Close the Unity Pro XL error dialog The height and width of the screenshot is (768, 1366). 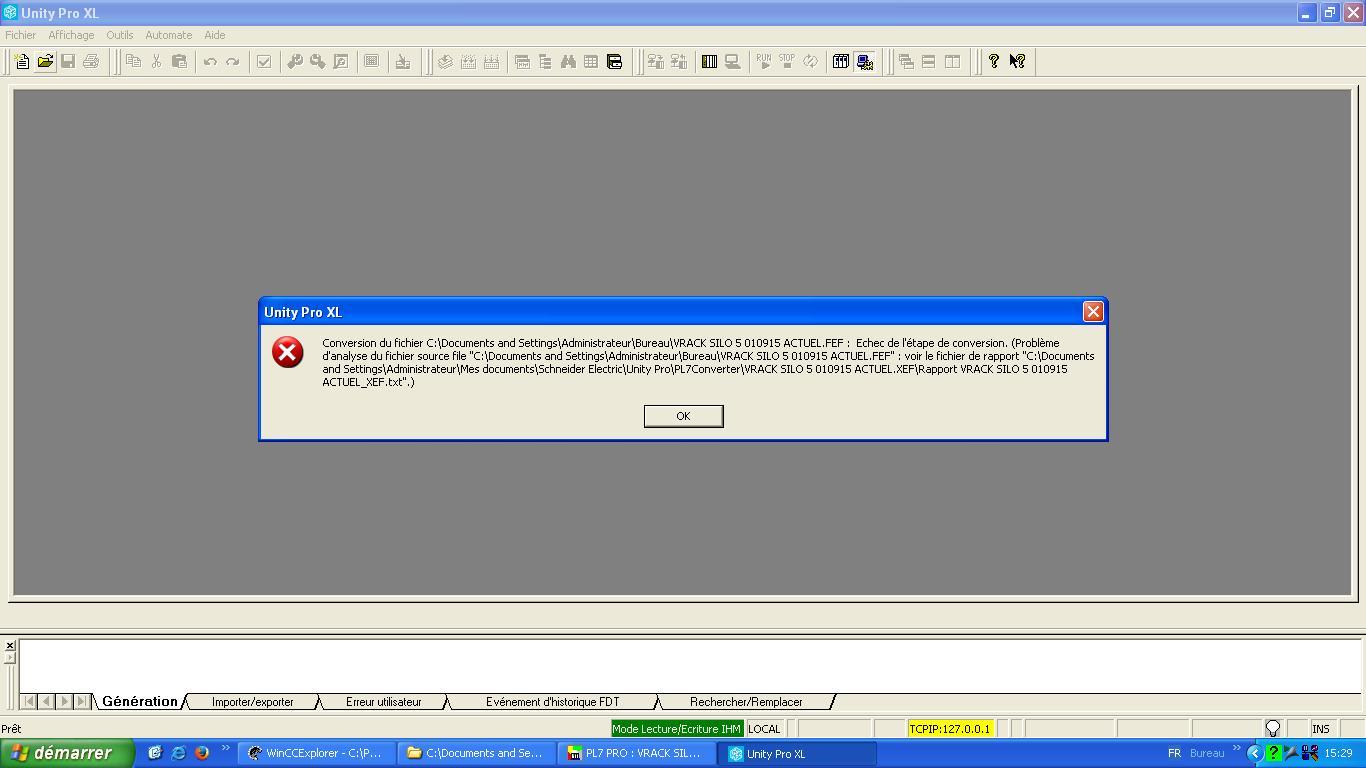coord(1093,312)
